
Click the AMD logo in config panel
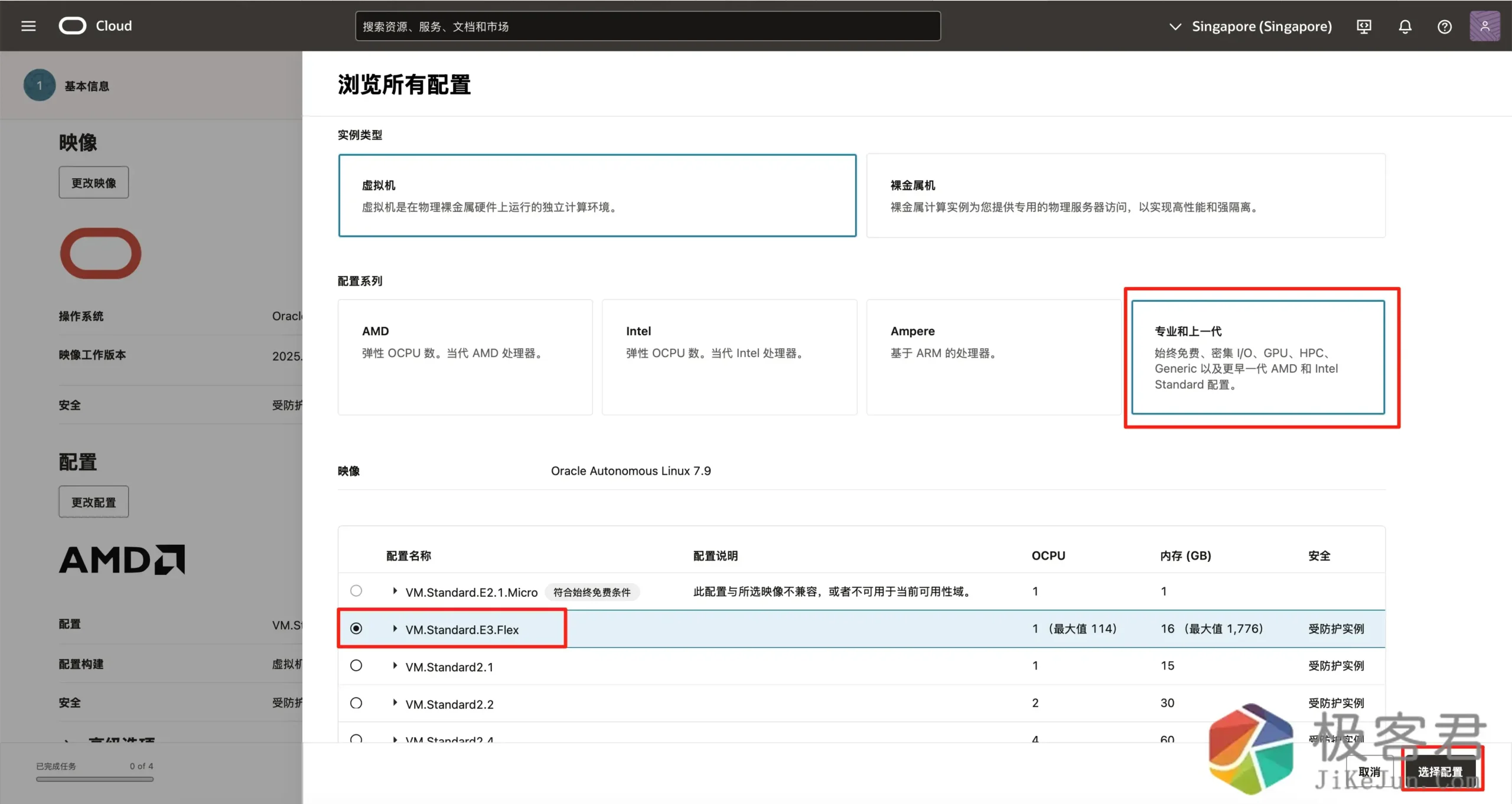[122, 560]
